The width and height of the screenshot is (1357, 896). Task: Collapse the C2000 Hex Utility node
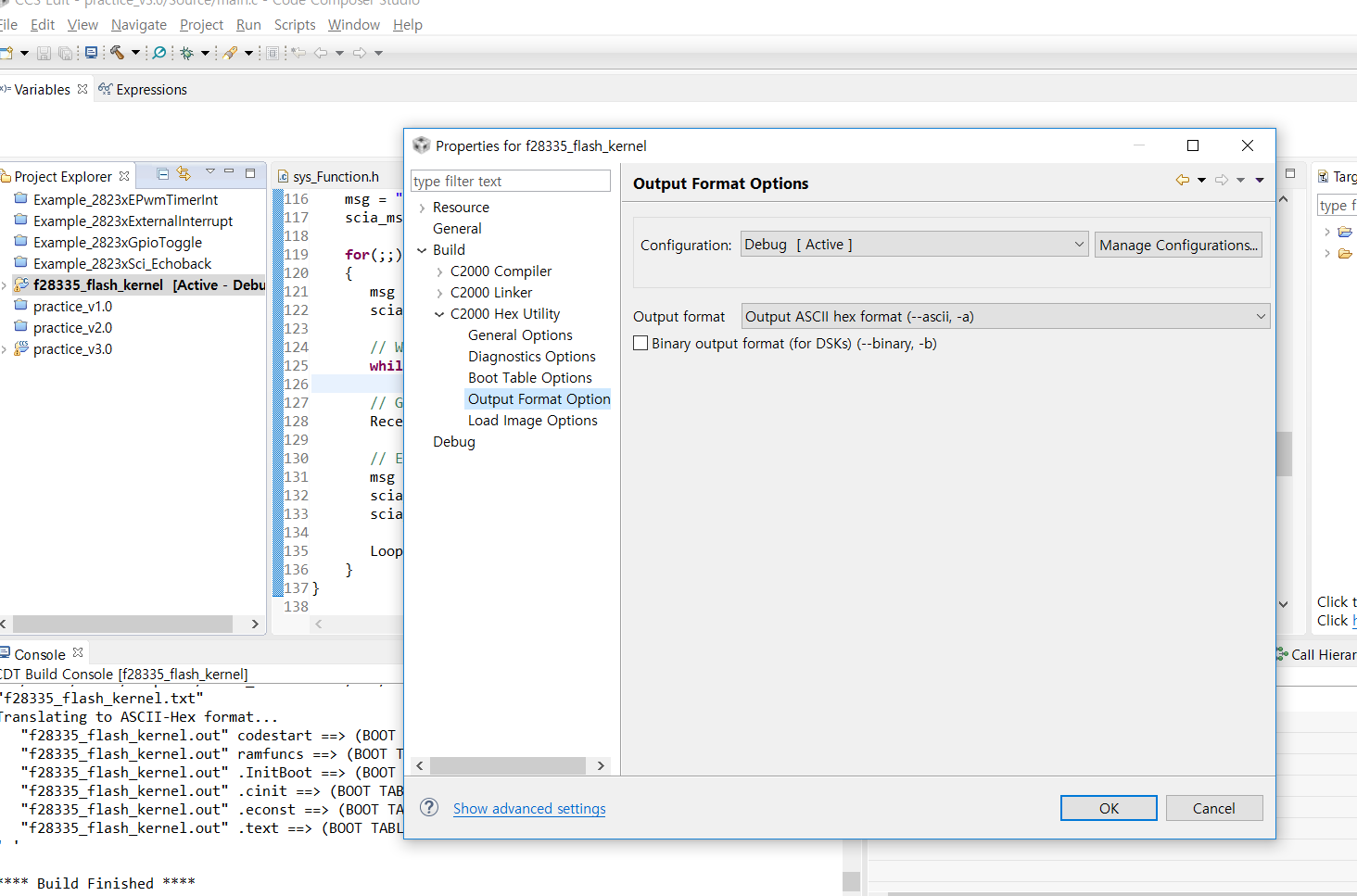440,314
